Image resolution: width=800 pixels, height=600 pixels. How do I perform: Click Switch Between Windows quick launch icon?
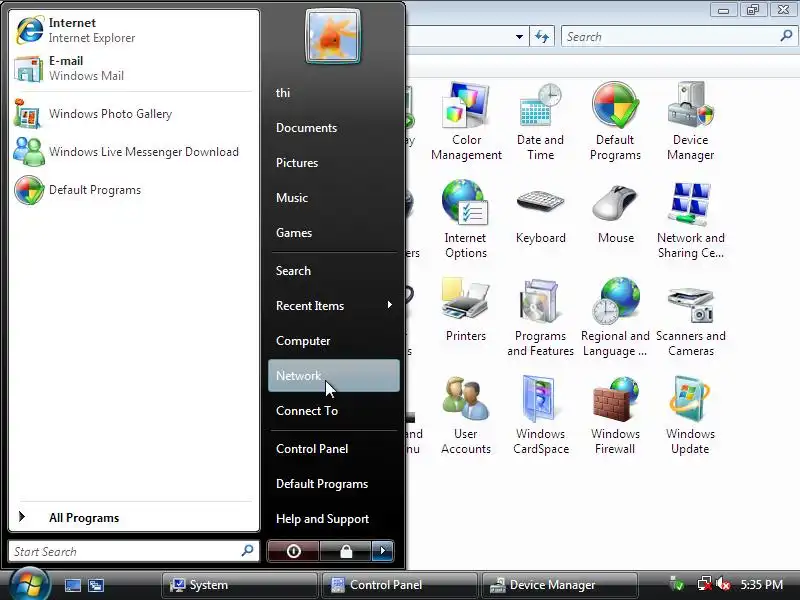(x=96, y=585)
